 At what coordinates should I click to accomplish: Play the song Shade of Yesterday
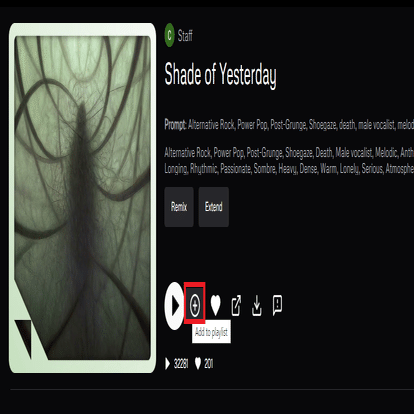[174, 306]
